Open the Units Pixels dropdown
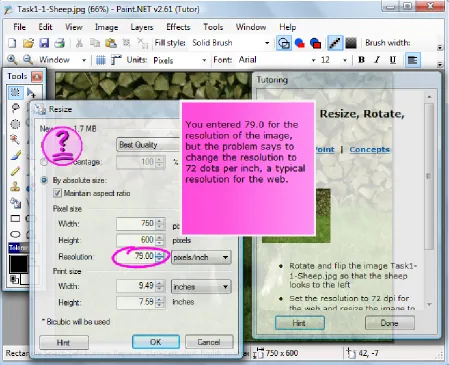The width and height of the screenshot is (449, 365). tap(204, 60)
